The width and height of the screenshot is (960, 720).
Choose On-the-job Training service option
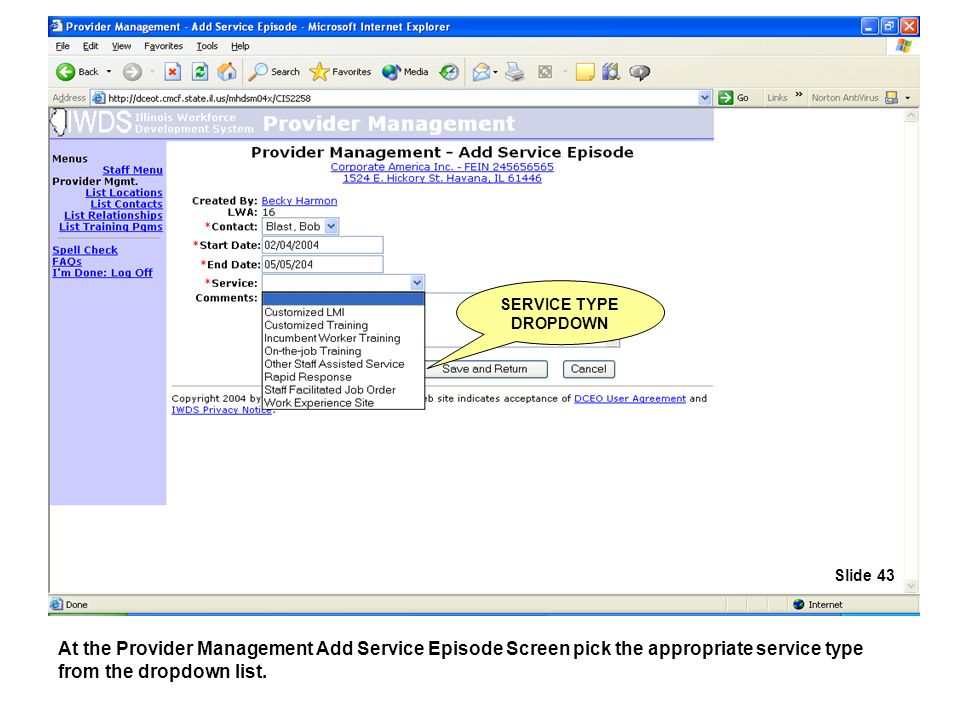(x=343, y=351)
